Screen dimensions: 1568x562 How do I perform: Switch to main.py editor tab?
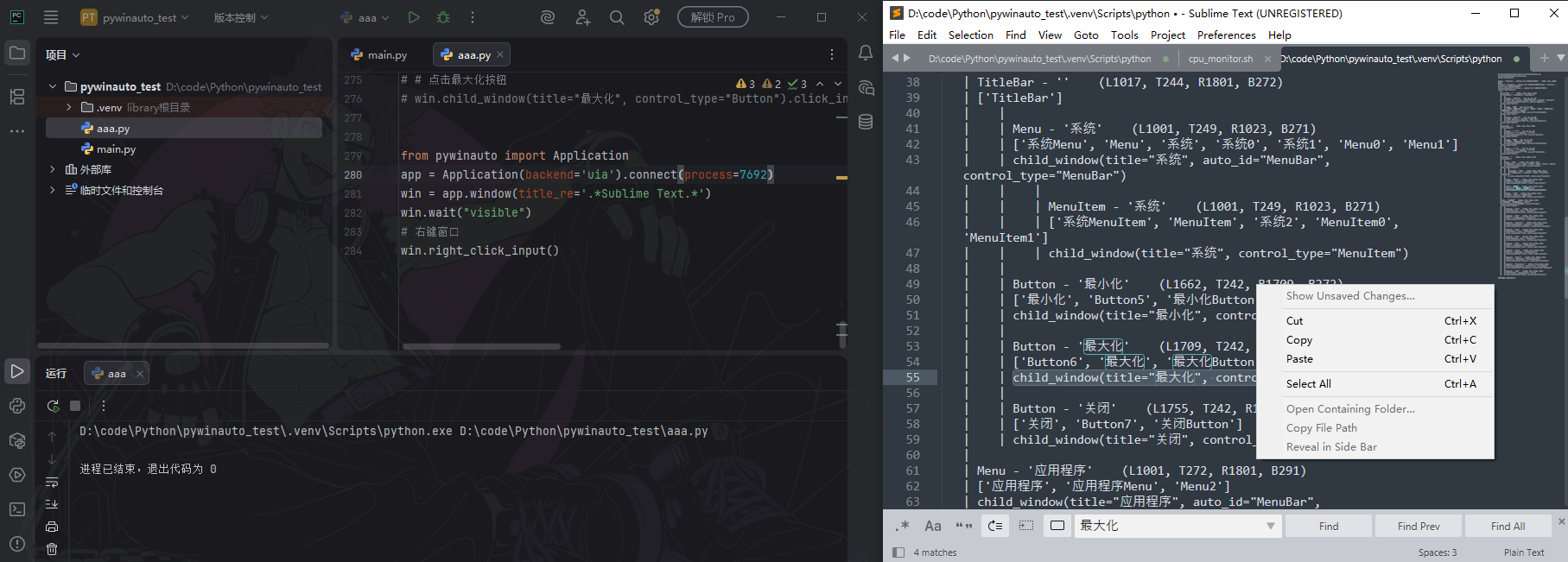pos(379,54)
